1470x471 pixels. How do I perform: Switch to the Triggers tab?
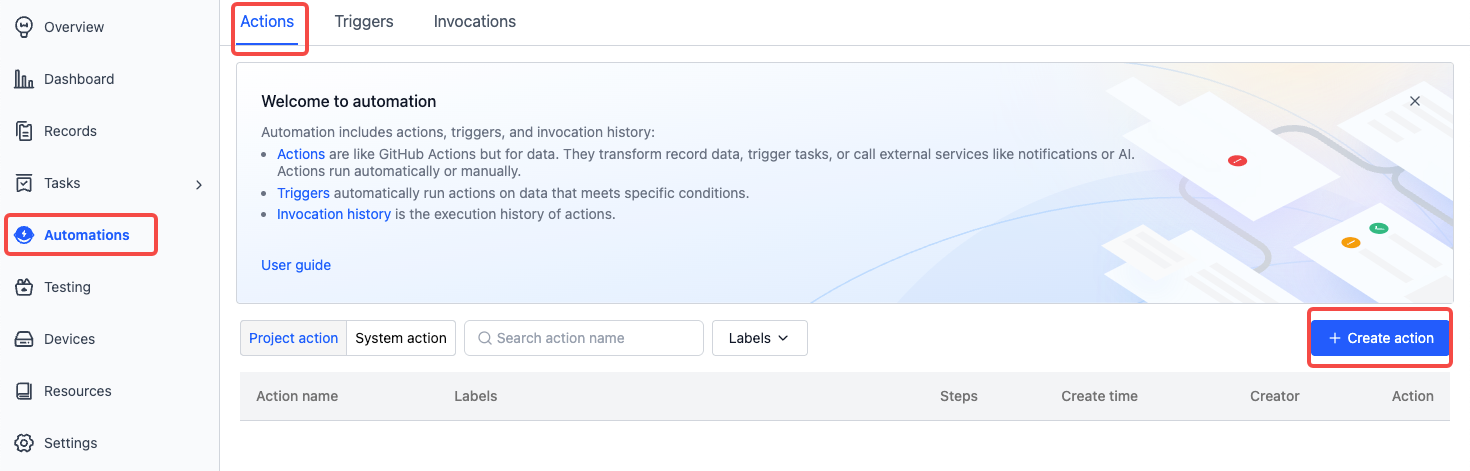pyautogui.click(x=364, y=21)
